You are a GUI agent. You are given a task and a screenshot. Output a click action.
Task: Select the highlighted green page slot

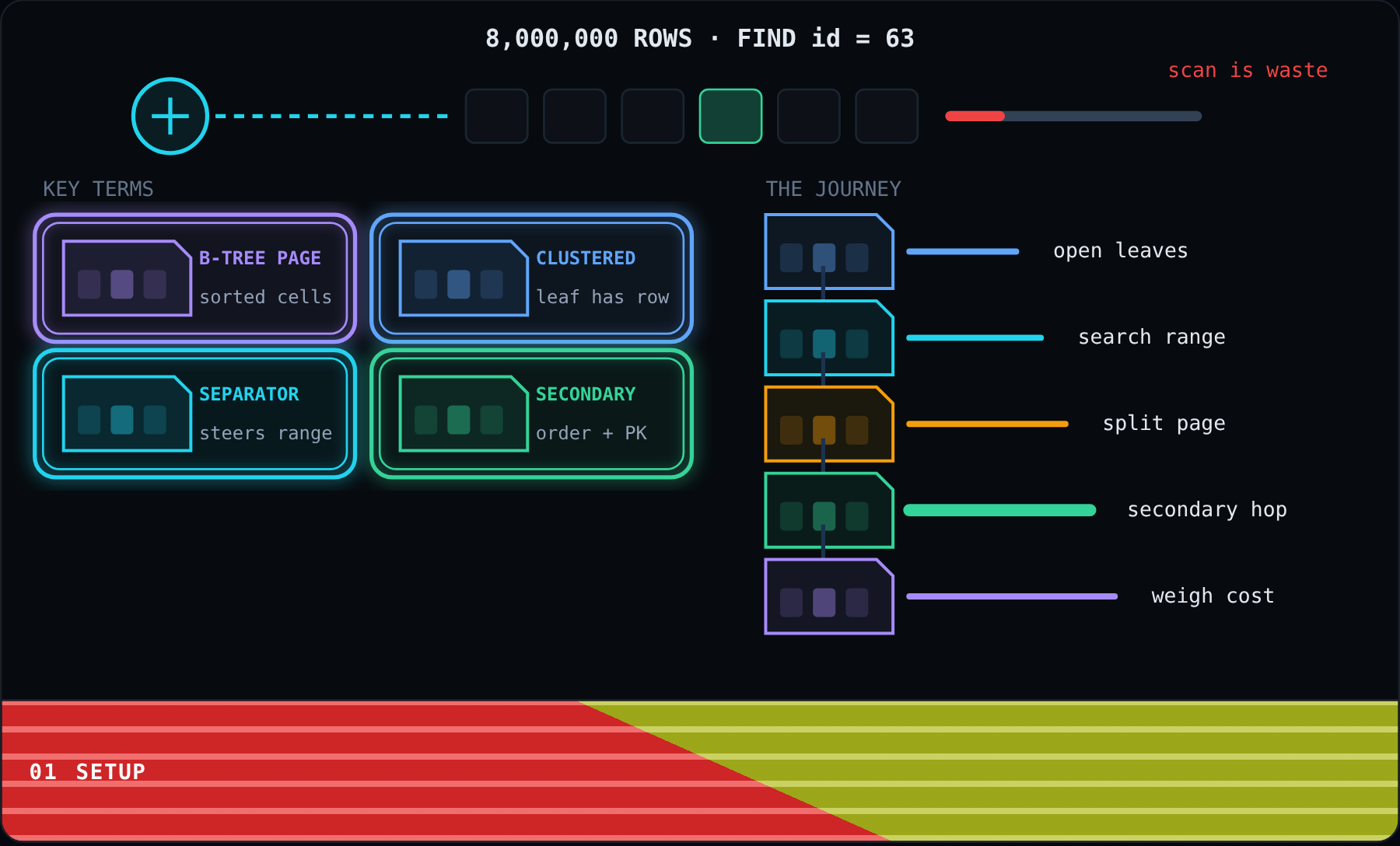coord(730,116)
